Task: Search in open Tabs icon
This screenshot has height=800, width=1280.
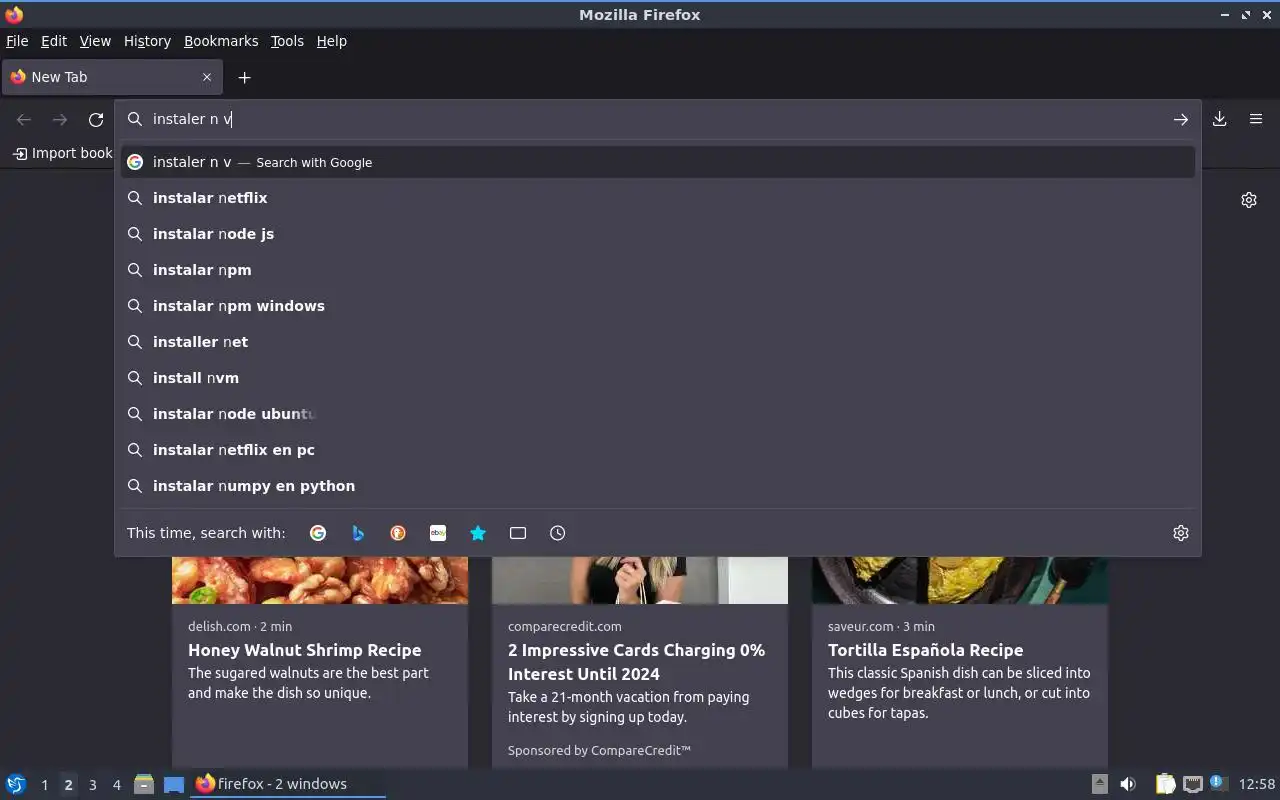Action: (x=518, y=533)
